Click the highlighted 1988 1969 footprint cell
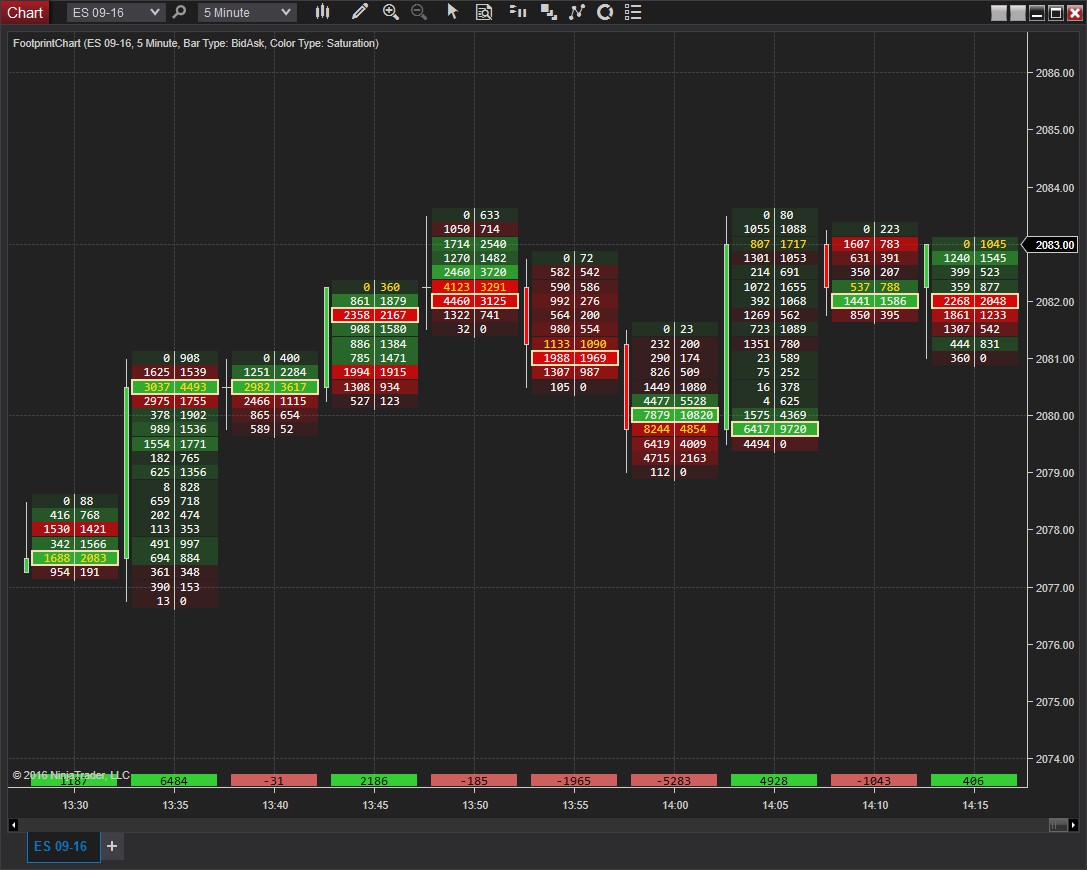 click(x=575, y=358)
